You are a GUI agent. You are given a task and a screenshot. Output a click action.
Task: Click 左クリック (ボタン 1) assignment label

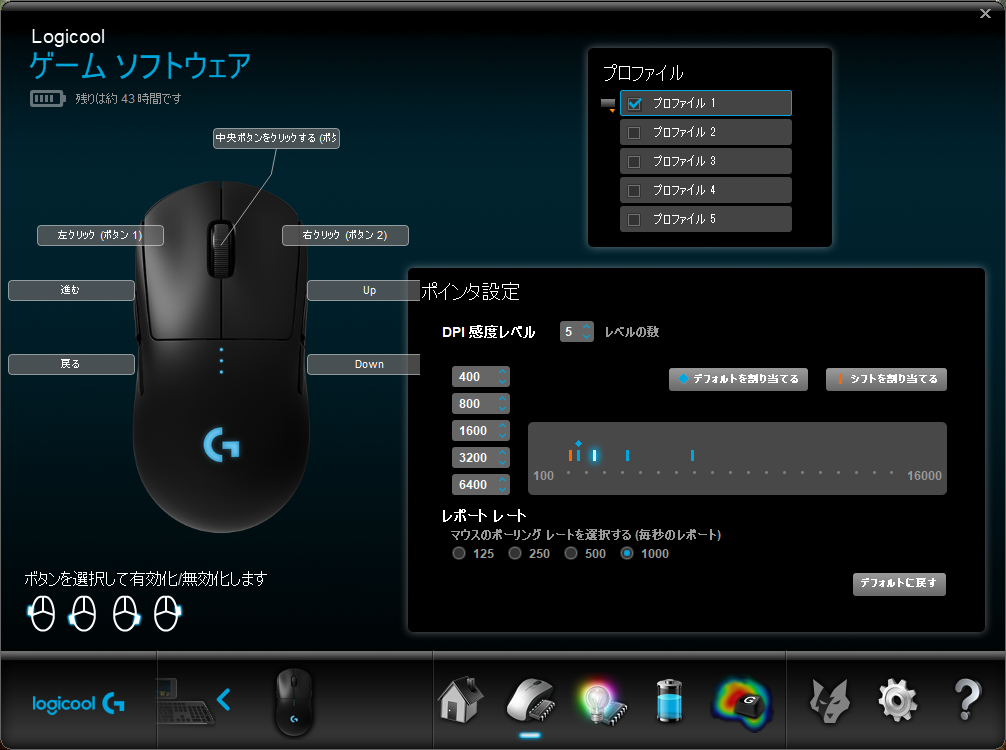[x=100, y=235]
